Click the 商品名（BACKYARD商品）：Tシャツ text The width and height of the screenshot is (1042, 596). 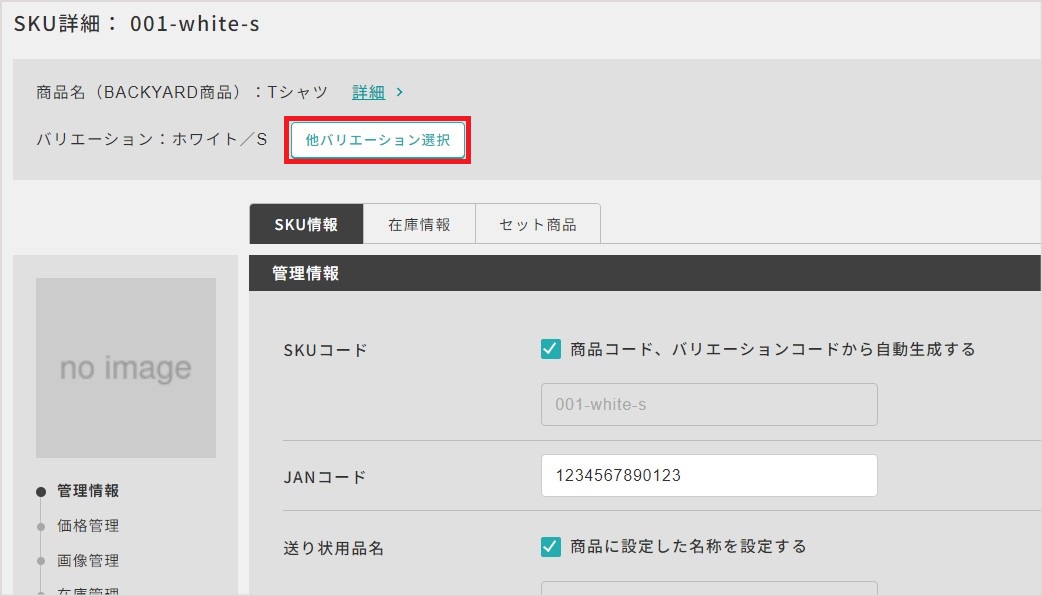182,92
